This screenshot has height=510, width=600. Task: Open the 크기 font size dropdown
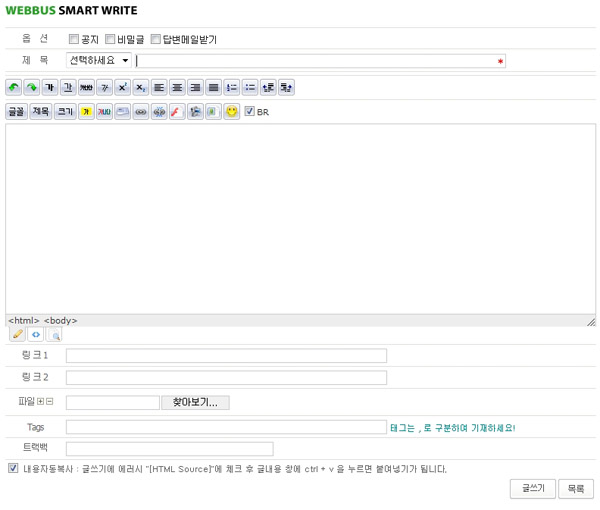point(65,112)
